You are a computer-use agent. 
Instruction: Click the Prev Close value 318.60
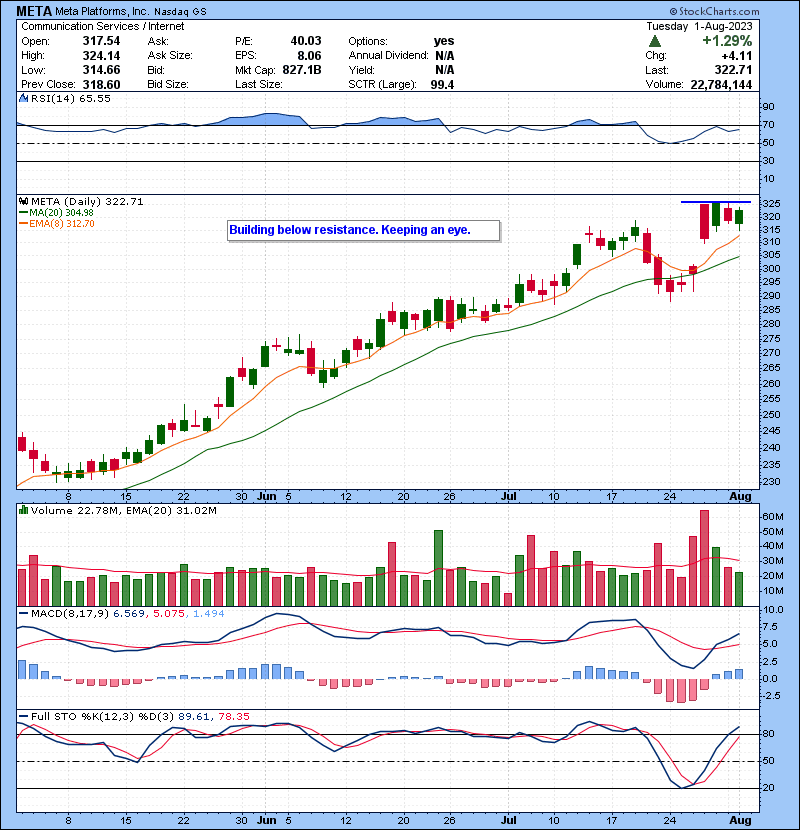pos(101,85)
